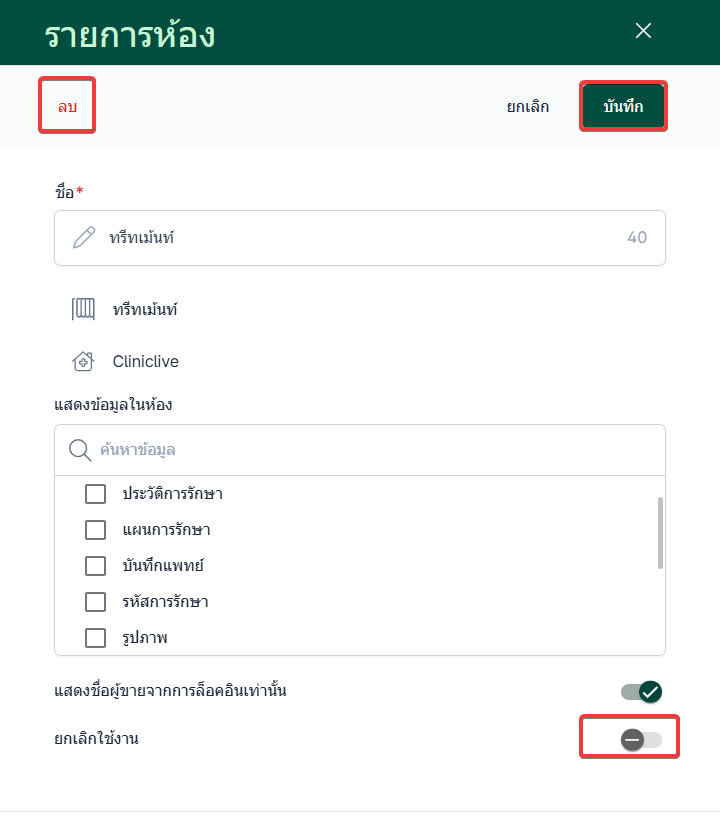Screen dimensions: 720x821
Task: Click the magnifier search icon
Action: (x=80, y=450)
